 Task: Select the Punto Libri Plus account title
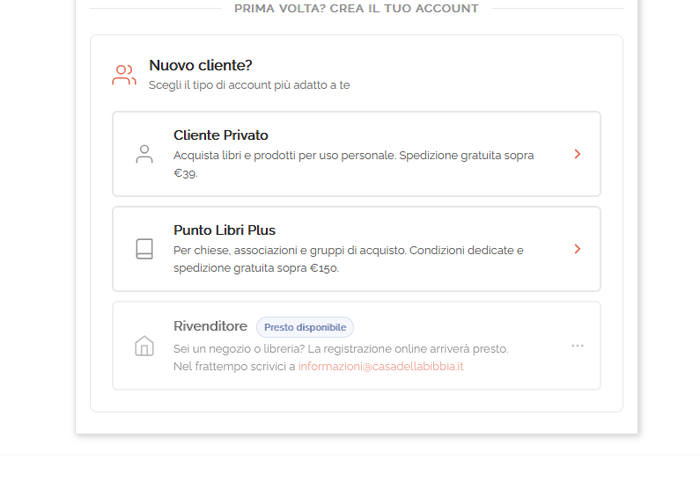click(x=224, y=230)
